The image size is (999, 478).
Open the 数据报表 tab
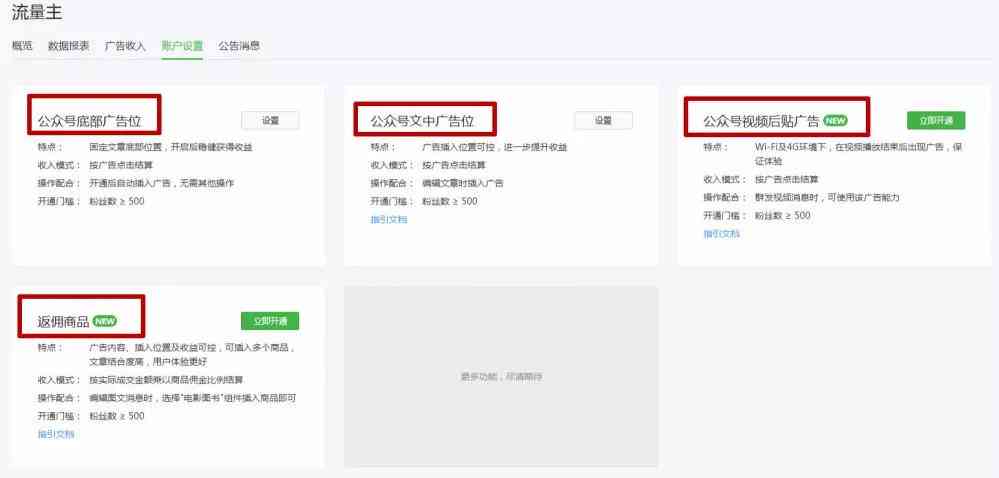69,46
